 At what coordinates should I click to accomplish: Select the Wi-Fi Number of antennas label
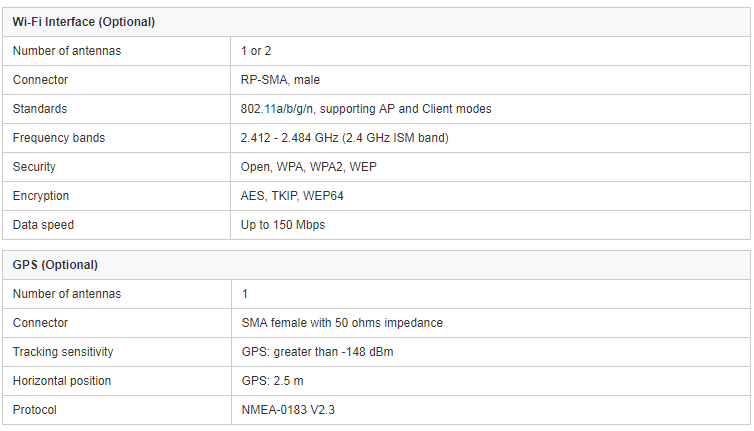67,51
